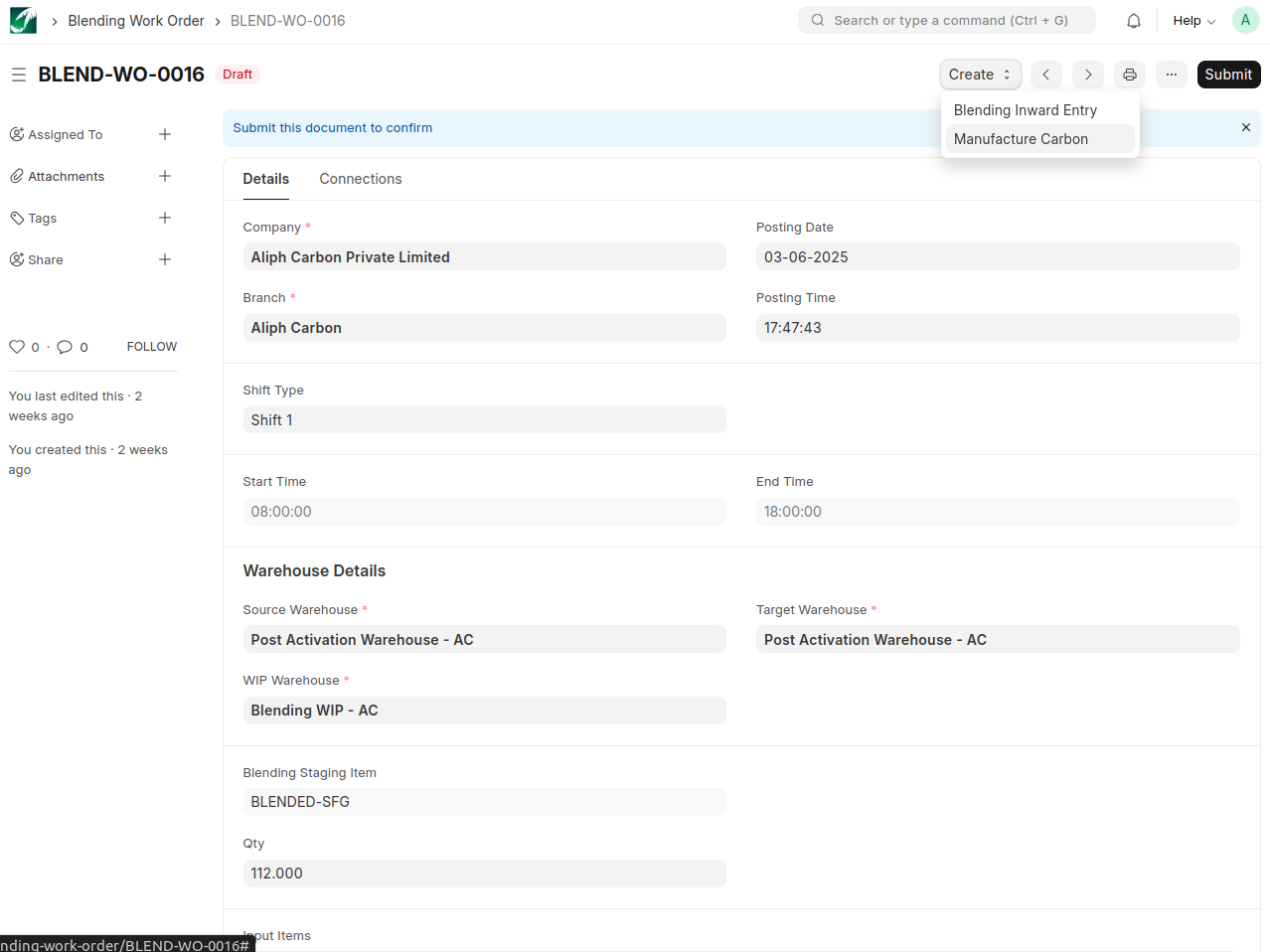
Task: Toggle sidebar with hamburger icon
Action: click(19, 75)
